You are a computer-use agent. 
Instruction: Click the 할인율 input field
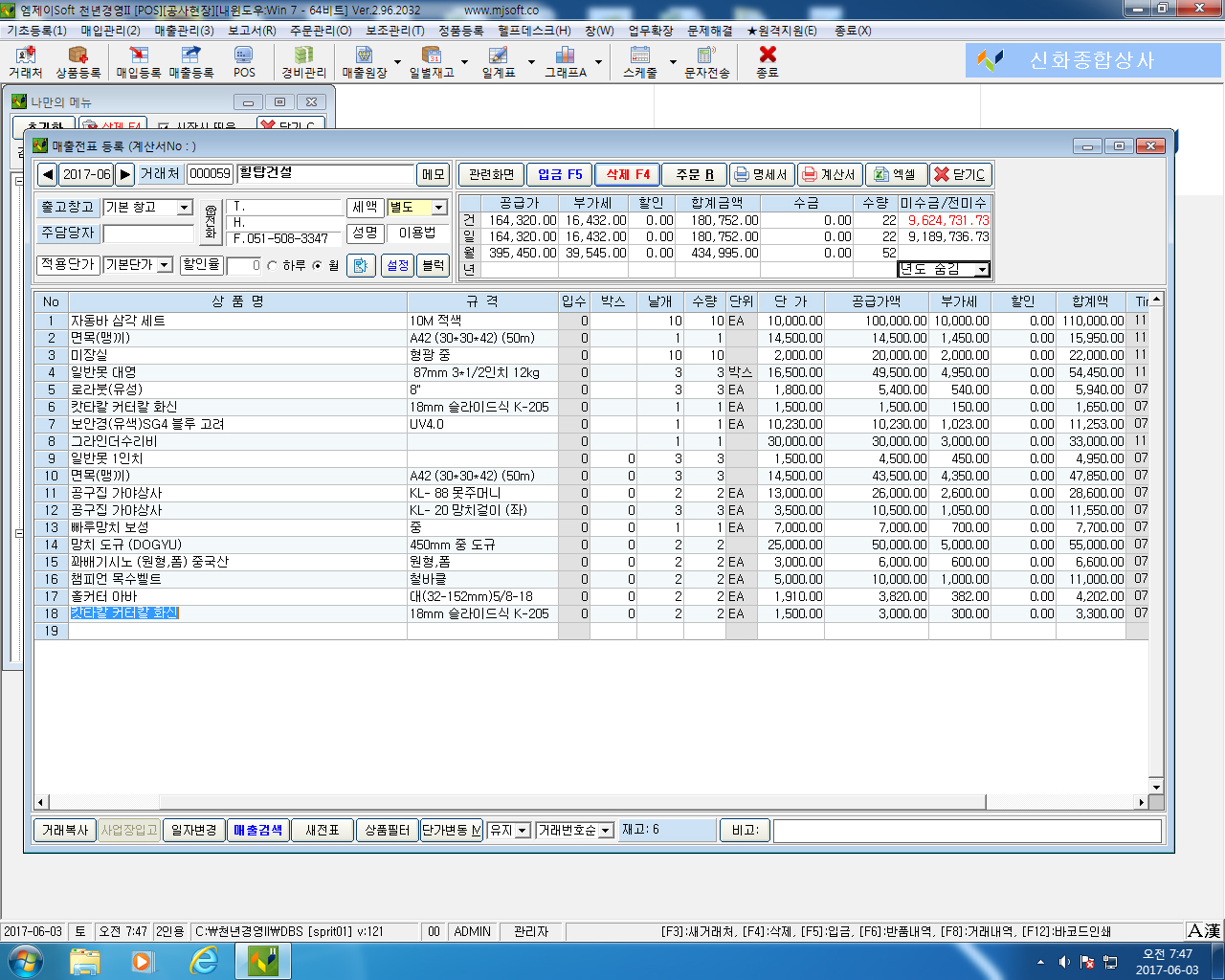pyautogui.click(x=243, y=265)
